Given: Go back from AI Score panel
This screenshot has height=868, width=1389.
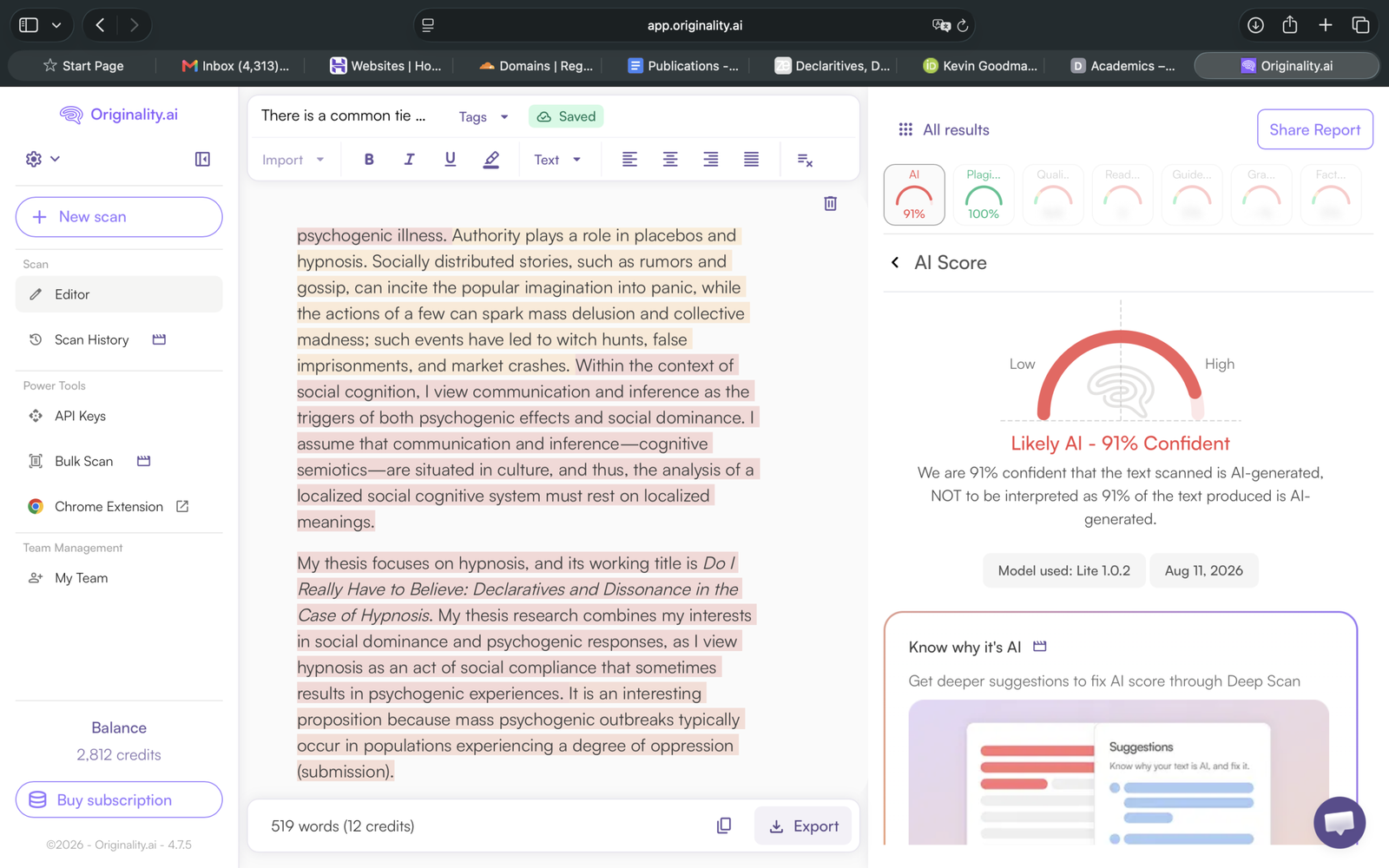Looking at the screenshot, I should [895, 262].
